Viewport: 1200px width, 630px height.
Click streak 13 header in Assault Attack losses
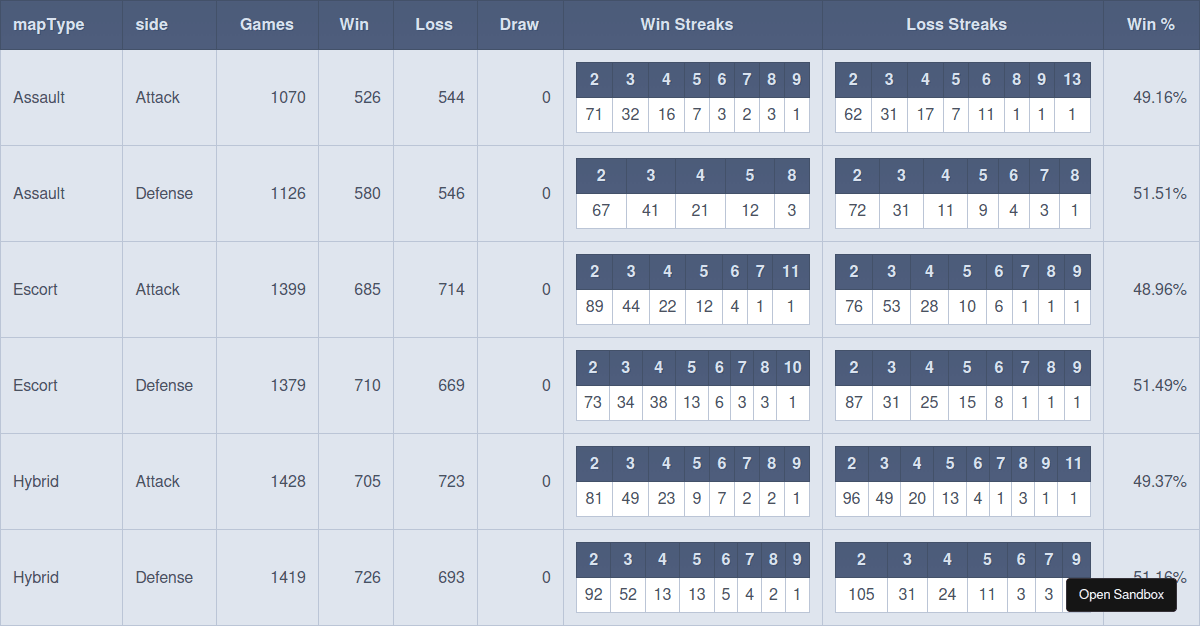coord(1072,80)
